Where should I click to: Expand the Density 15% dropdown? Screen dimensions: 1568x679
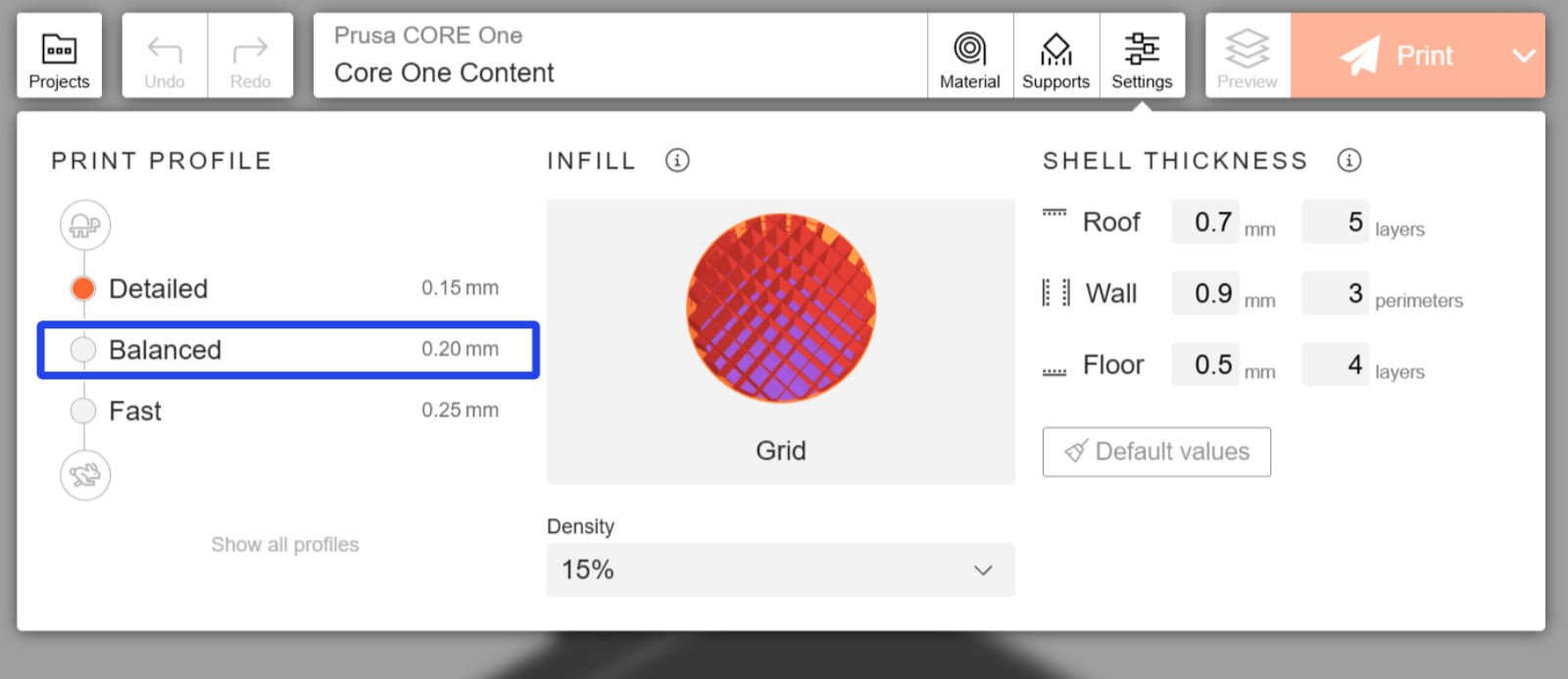point(780,570)
